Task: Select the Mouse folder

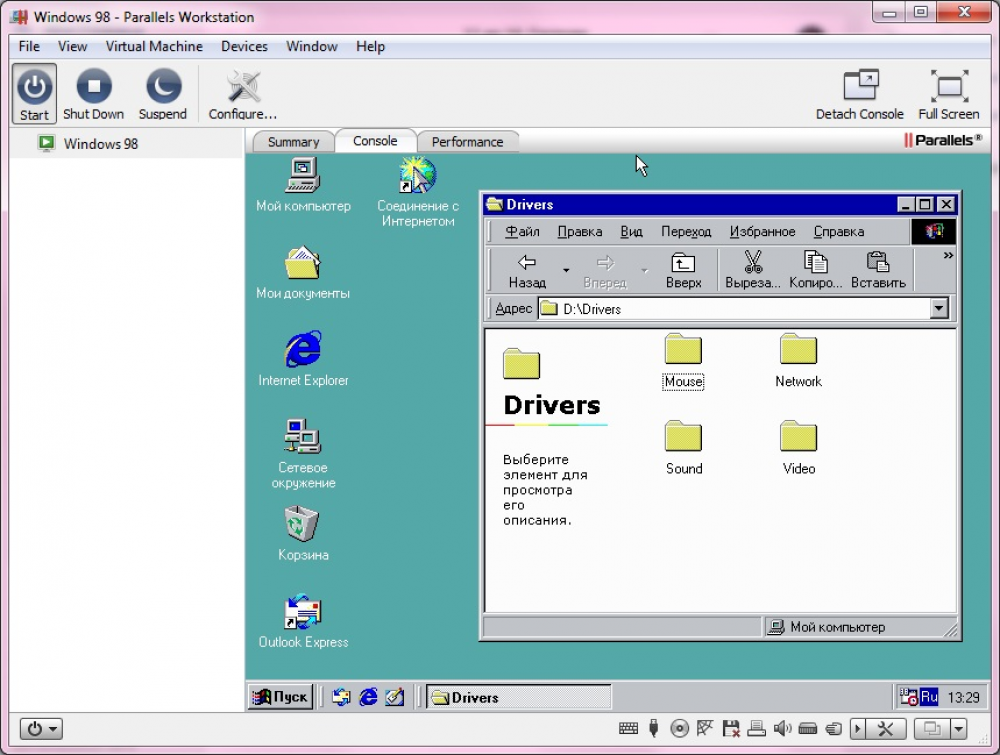Action: coord(683,362)
